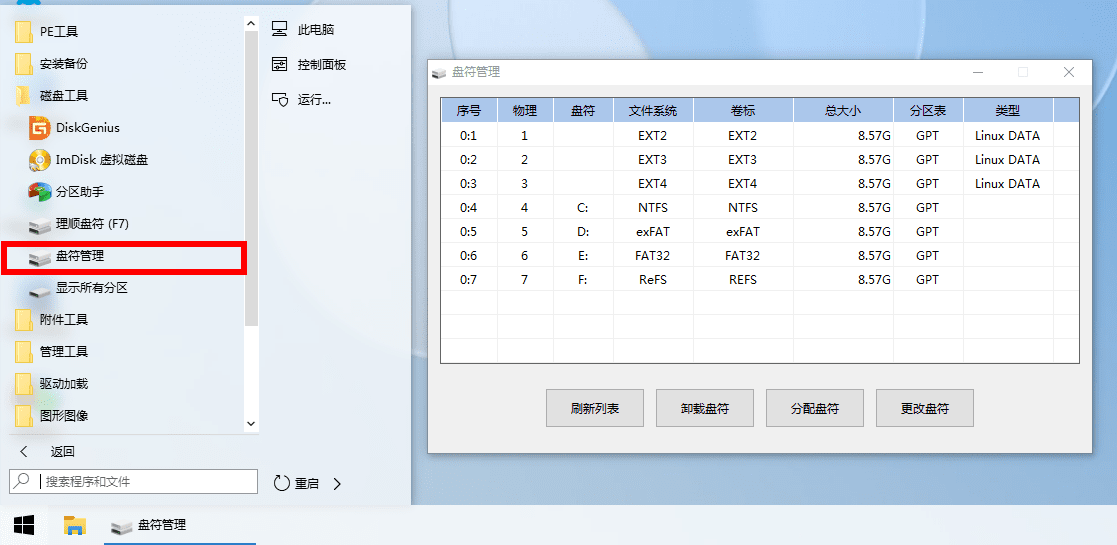
Task: Focus the 搜索程序和文件 search box
Action: click(134, 482)
